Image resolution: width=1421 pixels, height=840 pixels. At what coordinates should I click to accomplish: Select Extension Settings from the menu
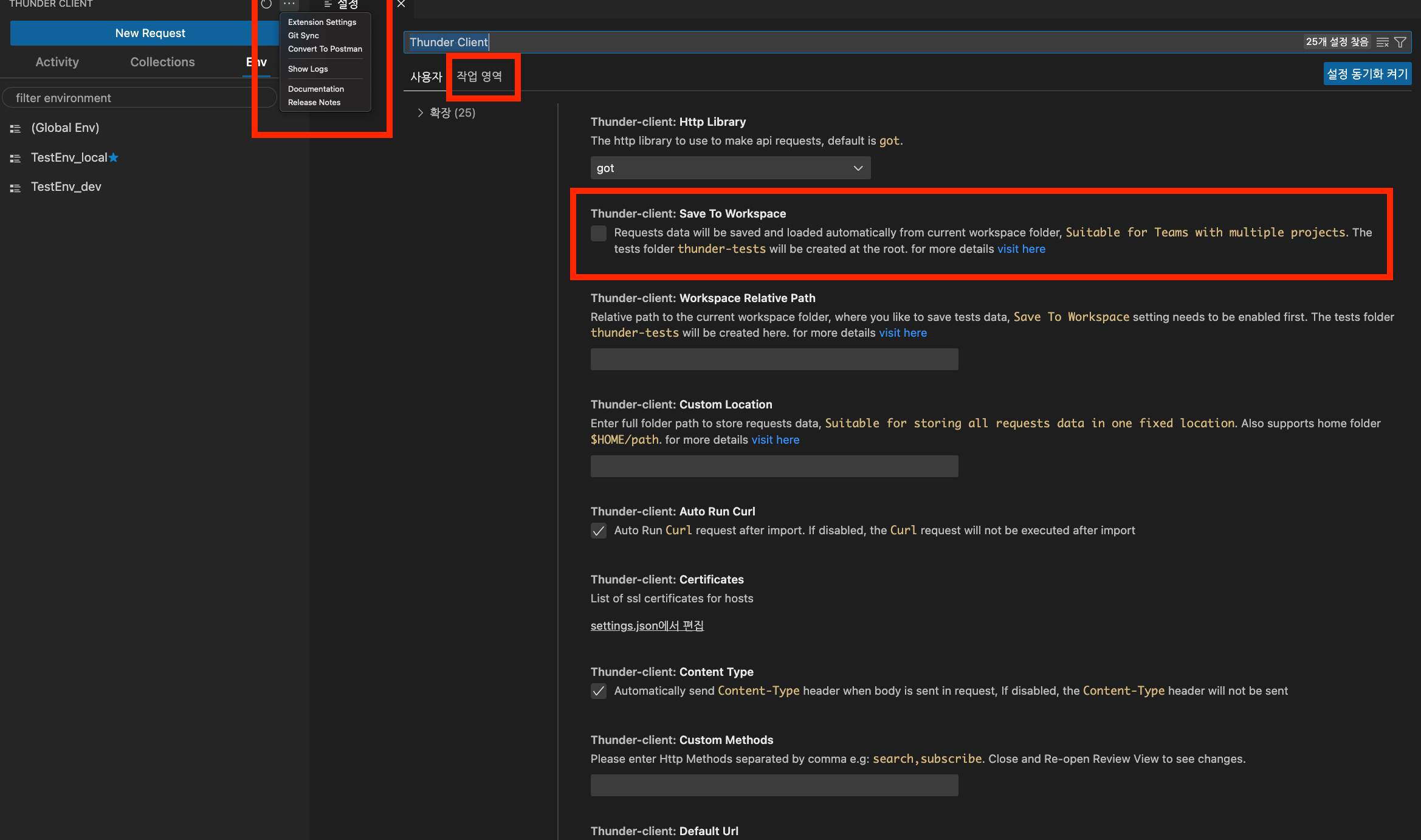(322, 22)
